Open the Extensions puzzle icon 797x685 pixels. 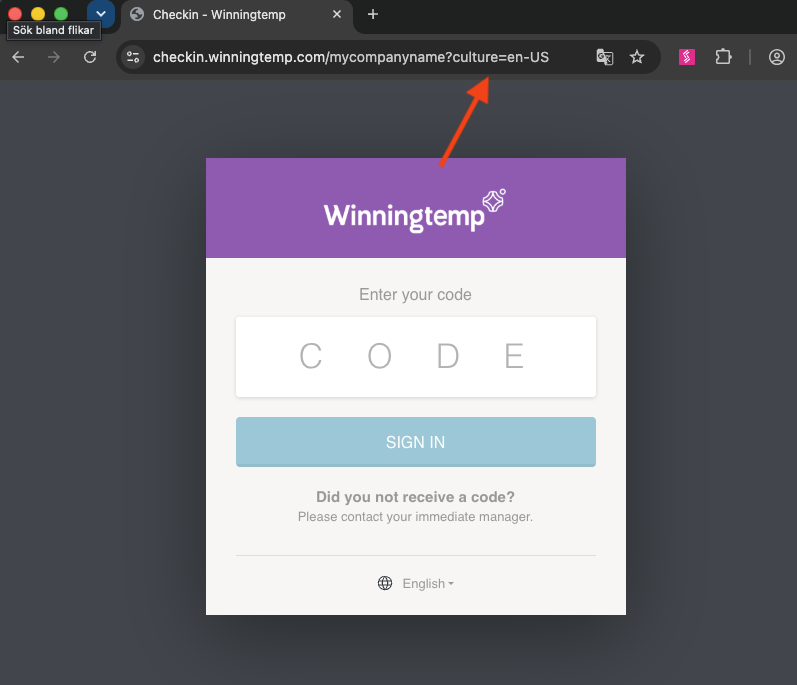[723, 57]
